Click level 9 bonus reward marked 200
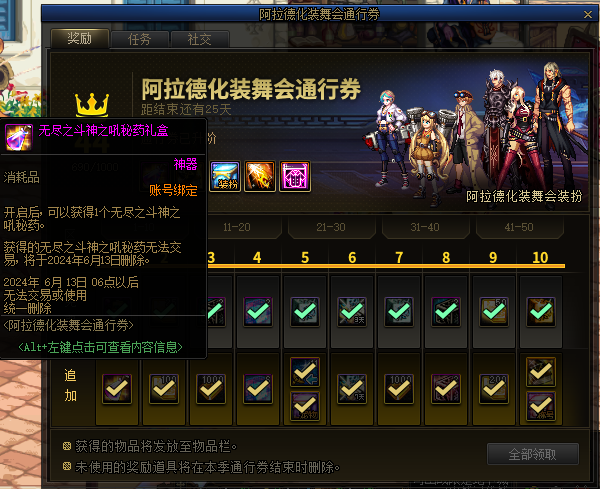This screenshot has height=489, width=600. point(493,389)
